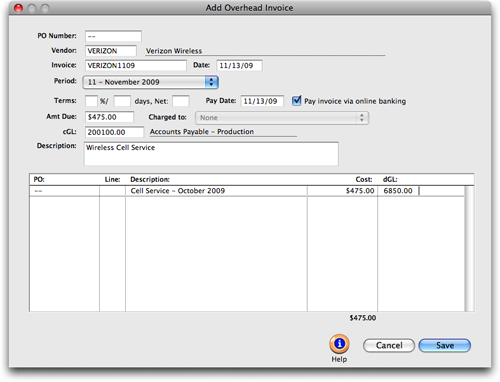Click the PO cell in first row

point(65,191)
